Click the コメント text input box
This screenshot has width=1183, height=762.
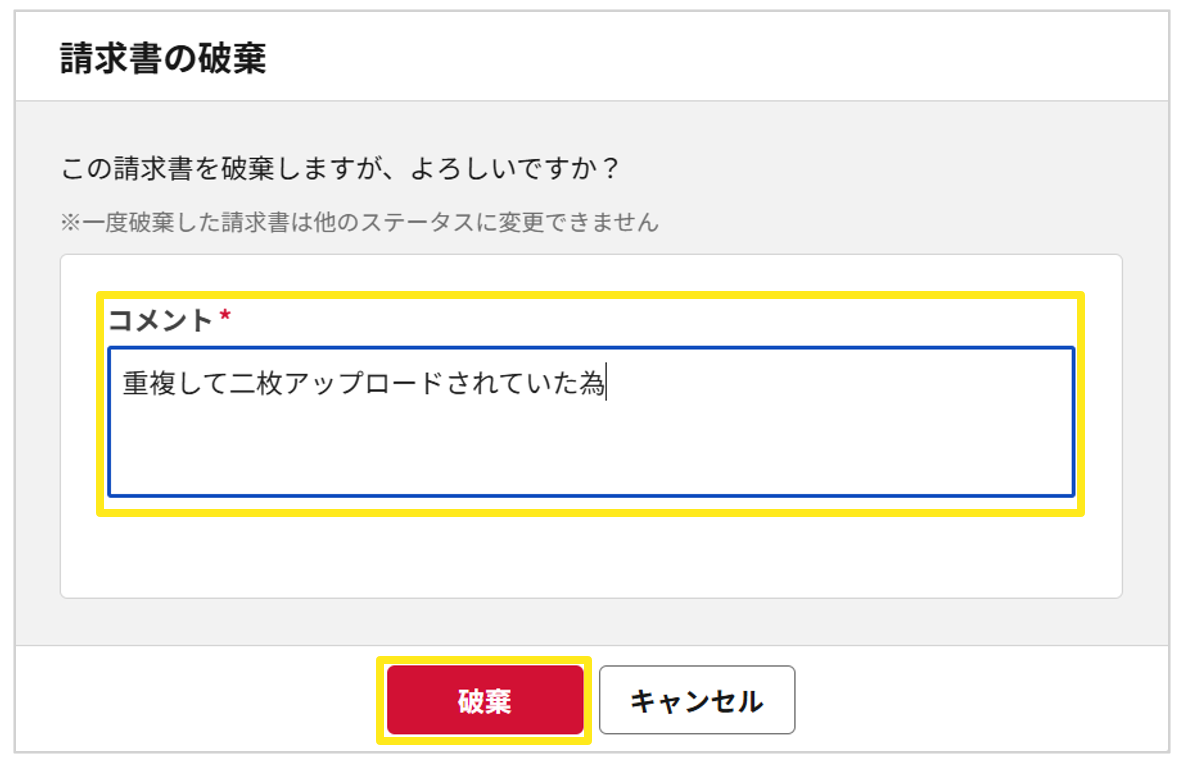tap(590, 440)
